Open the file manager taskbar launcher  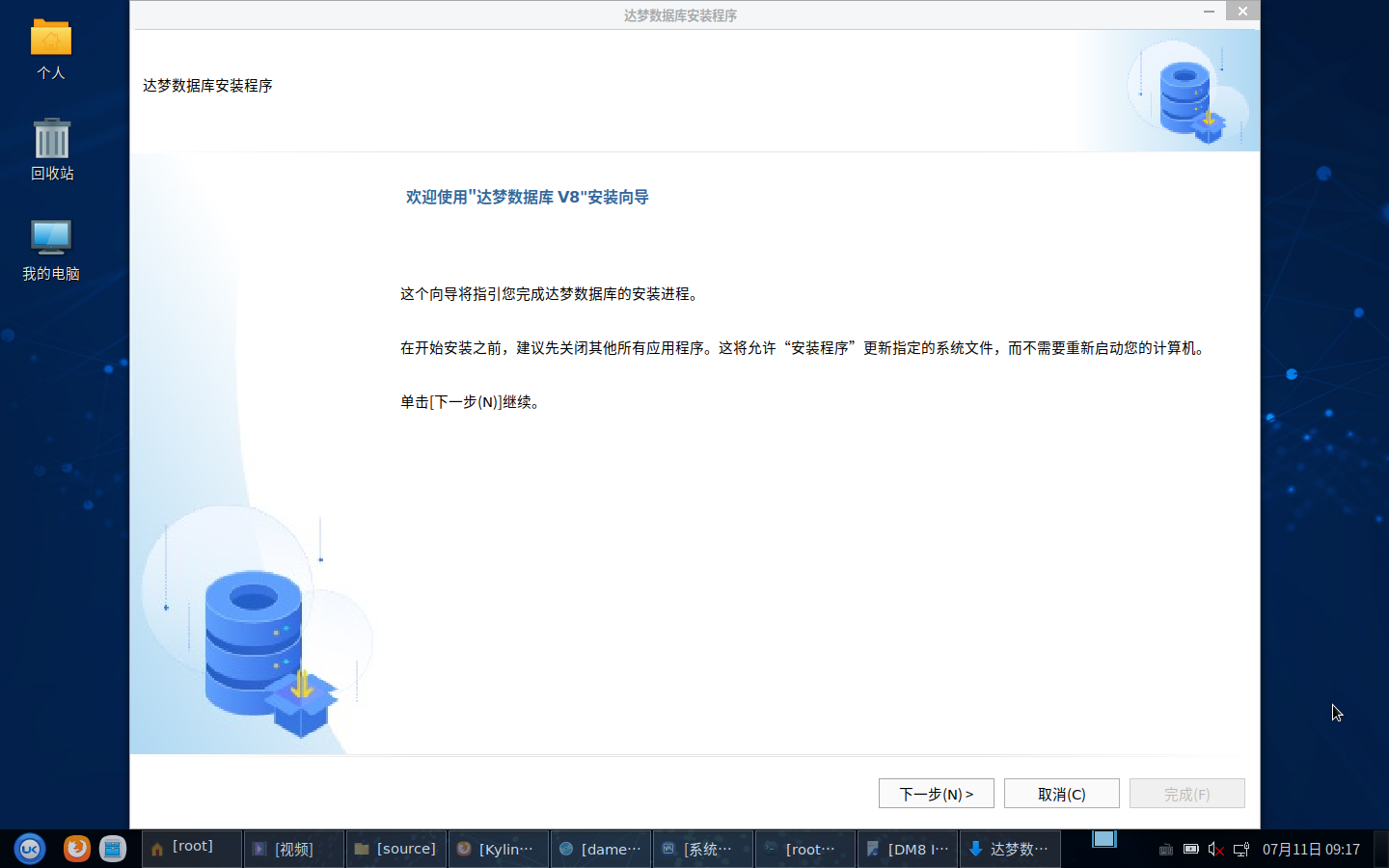tap(113, 849)
